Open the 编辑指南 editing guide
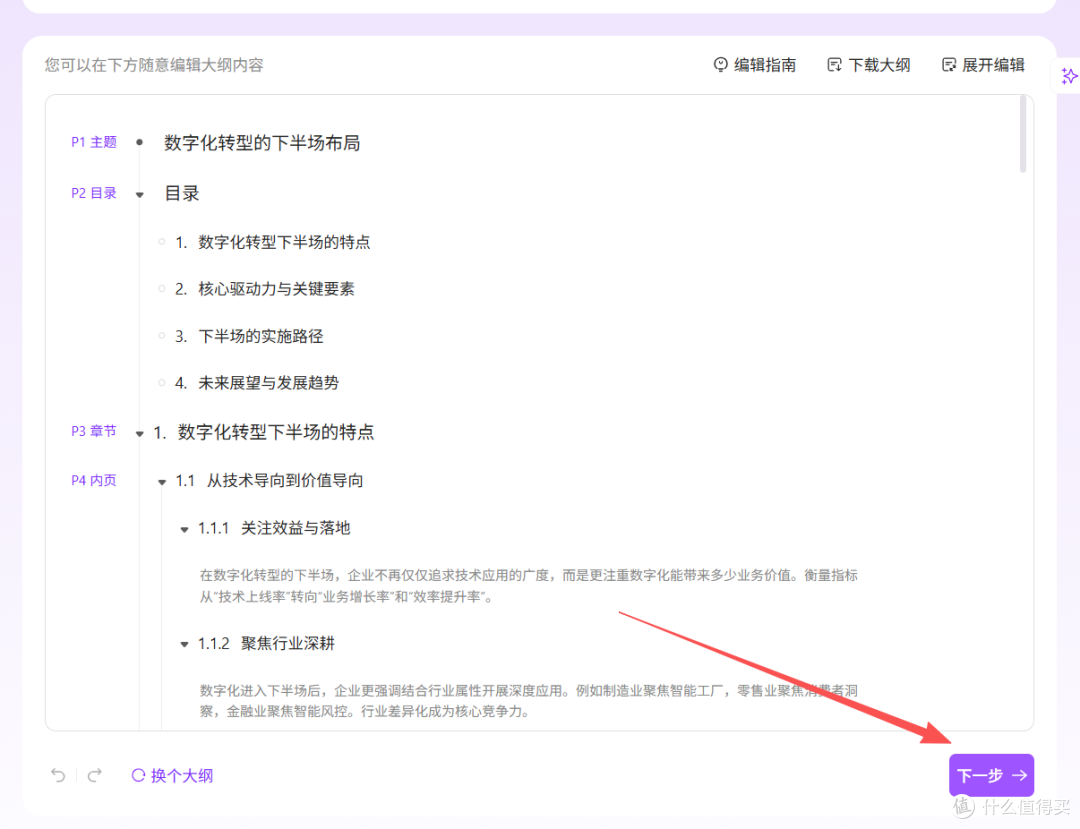 (754, 65)
